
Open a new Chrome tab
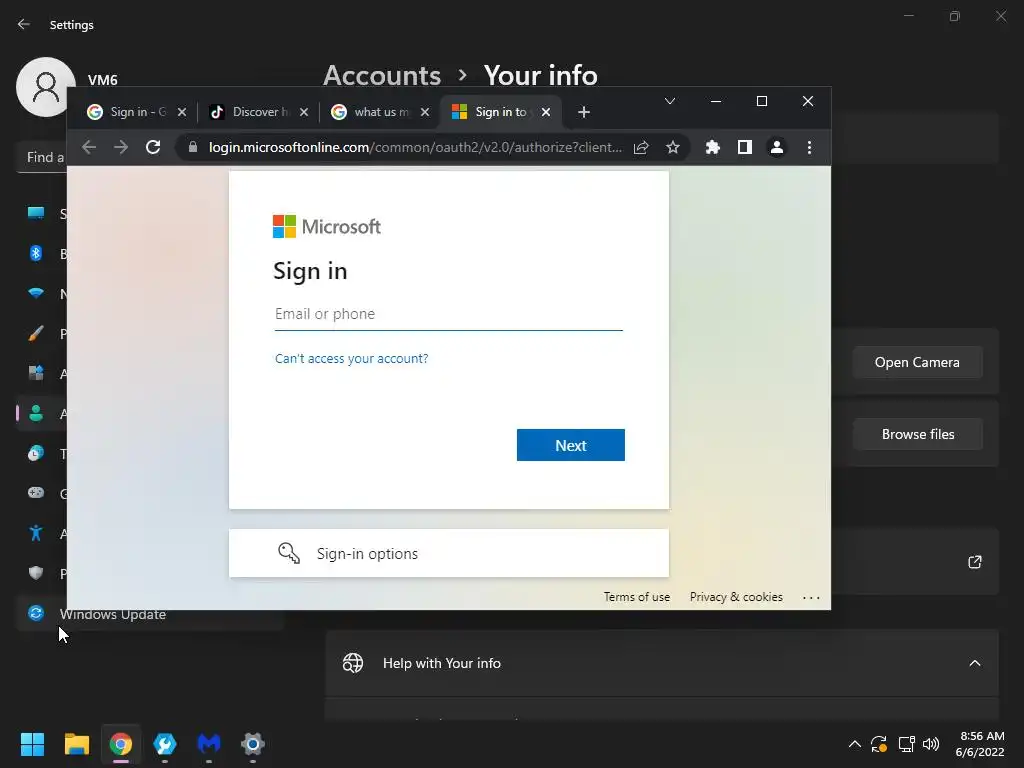pyautogui.click(x=584, y=112)
